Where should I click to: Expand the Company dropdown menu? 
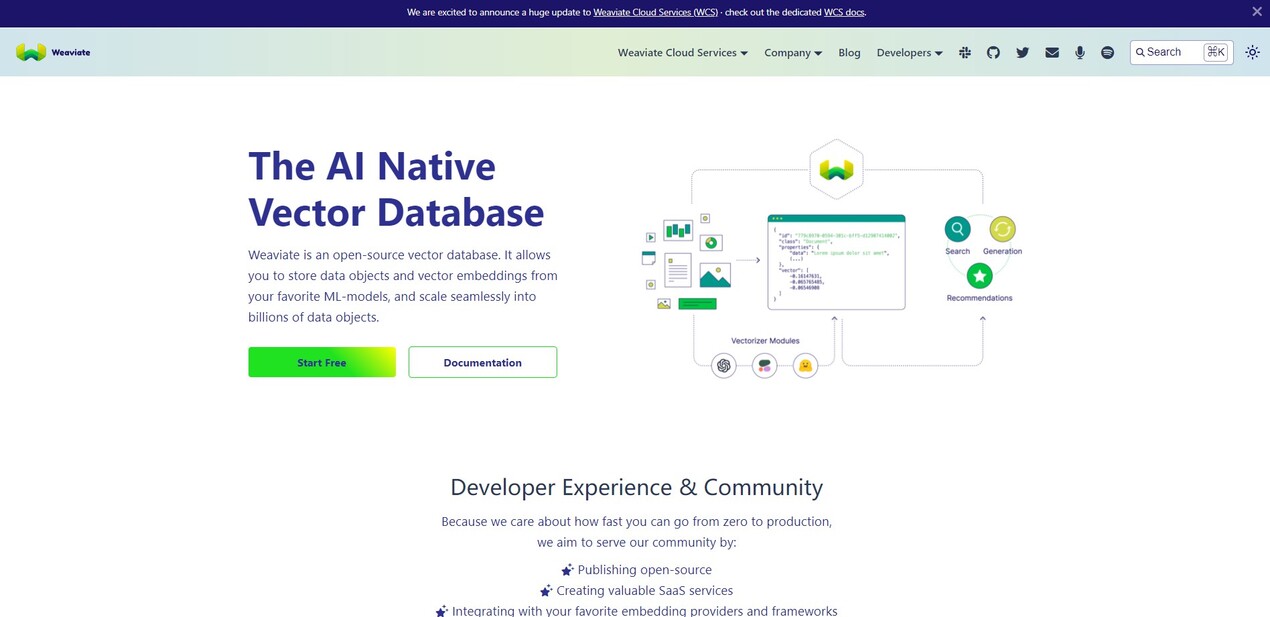pos(793,53)
